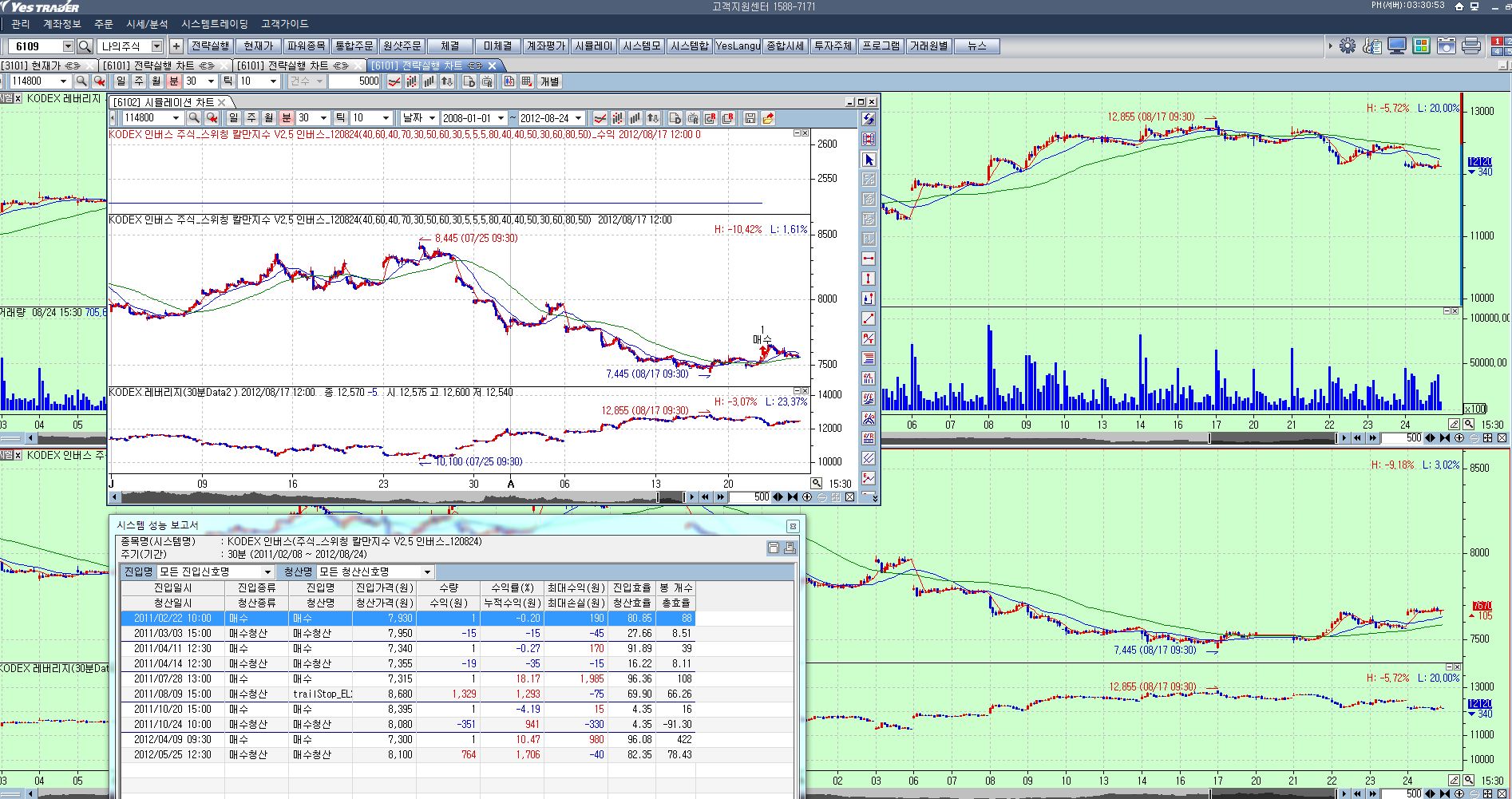The width and height of the screenshot is (1512, 799).
Task: Click the save disk icon in simulation toolbar
Action: coord(750,118)
